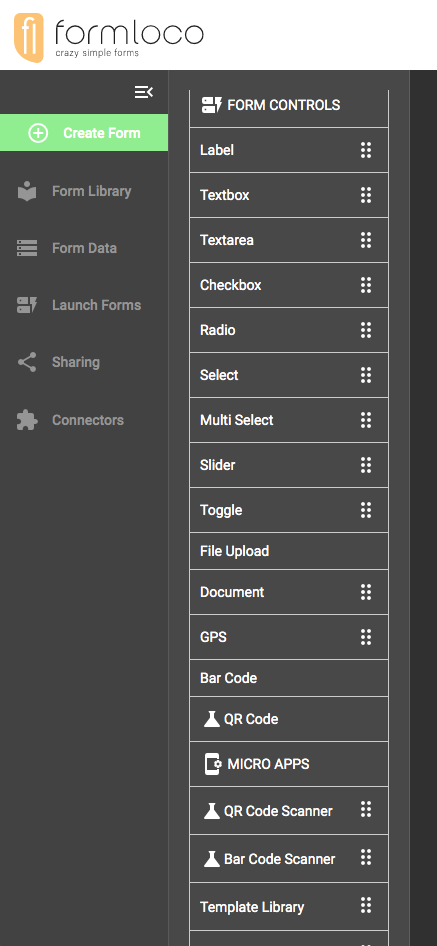Click the formloco logo link

[x=109, y=37]
